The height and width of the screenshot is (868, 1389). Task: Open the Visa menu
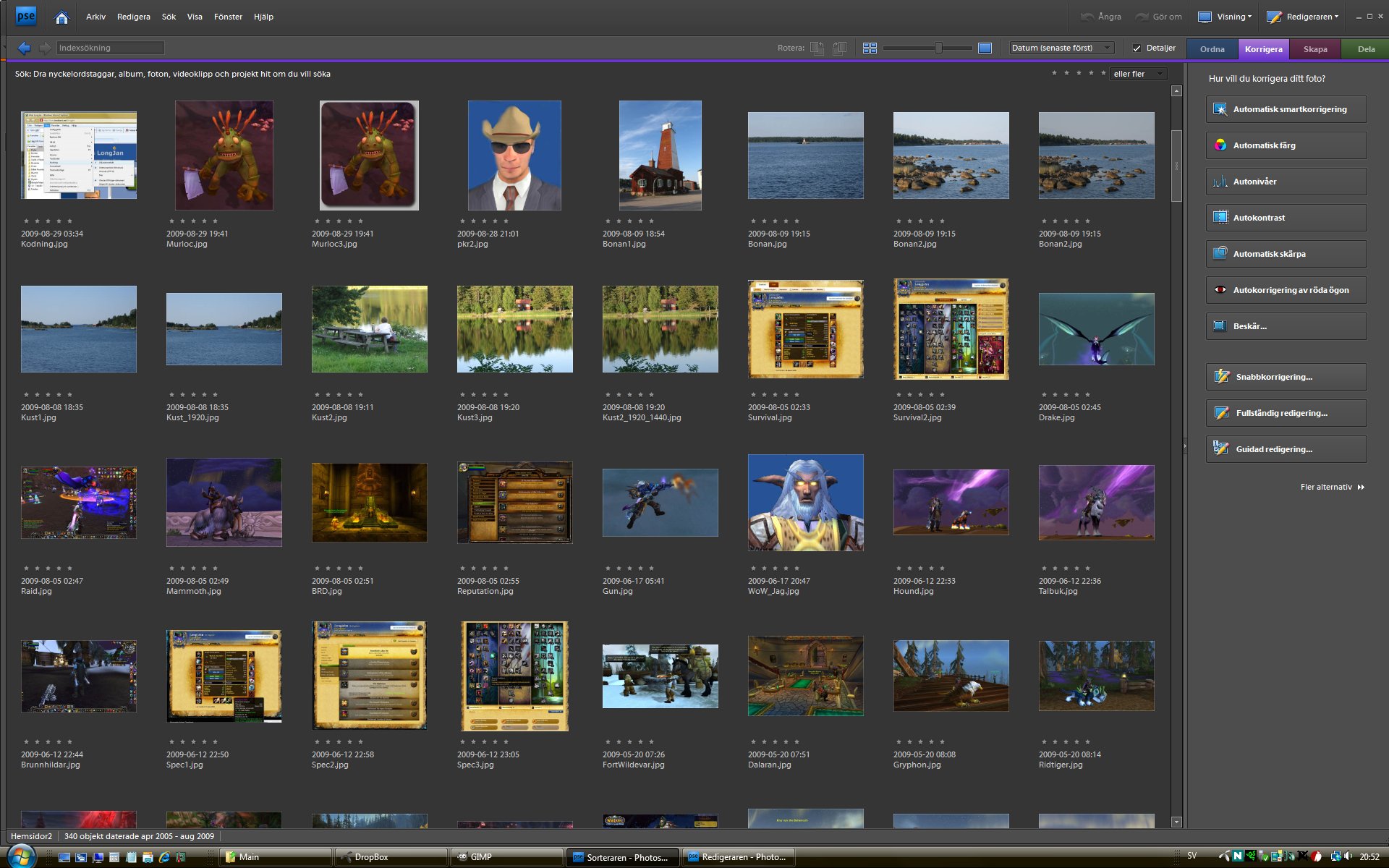click(x=195, y=17)
